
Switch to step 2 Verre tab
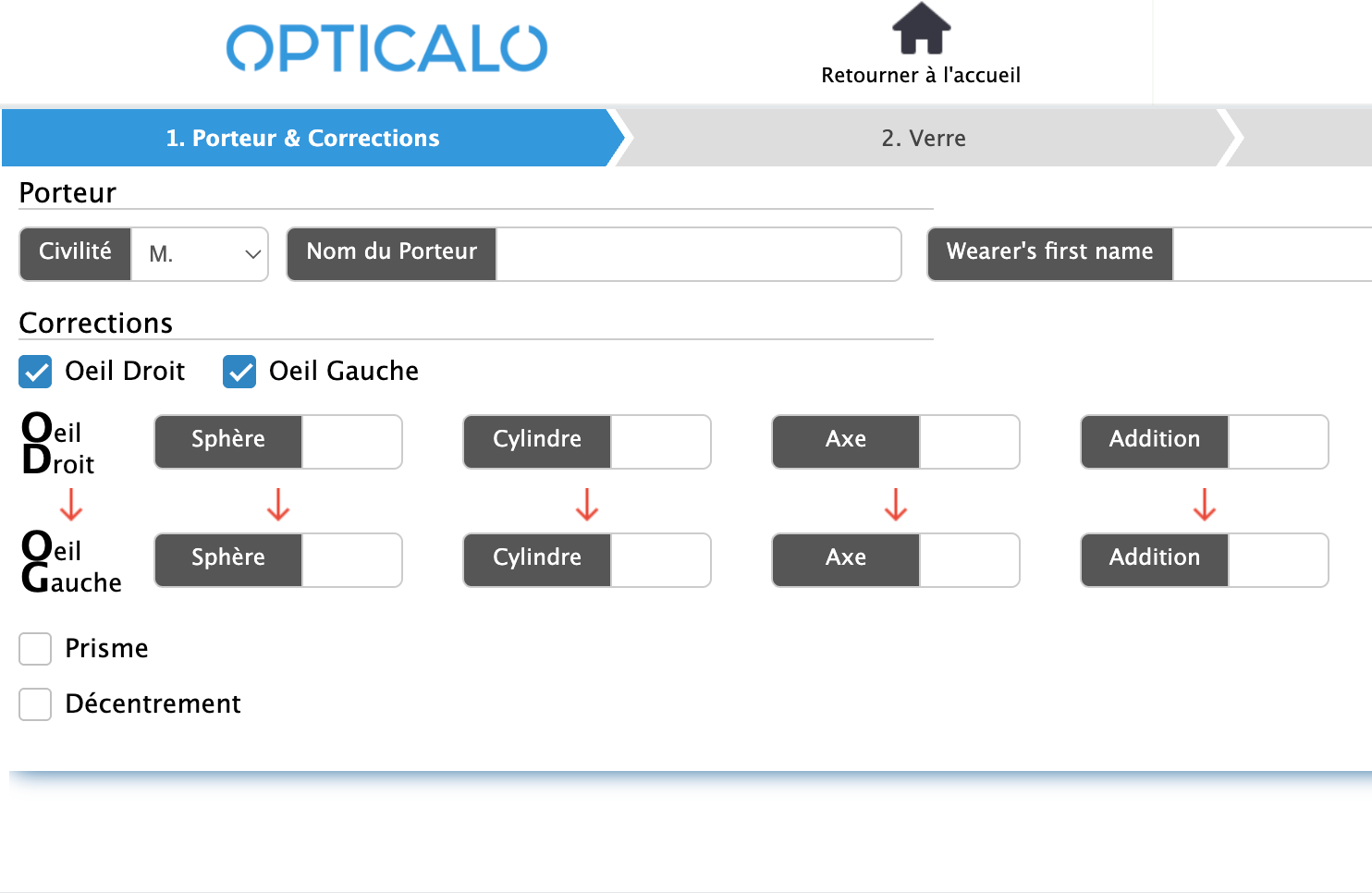click(x=923, y=139)
